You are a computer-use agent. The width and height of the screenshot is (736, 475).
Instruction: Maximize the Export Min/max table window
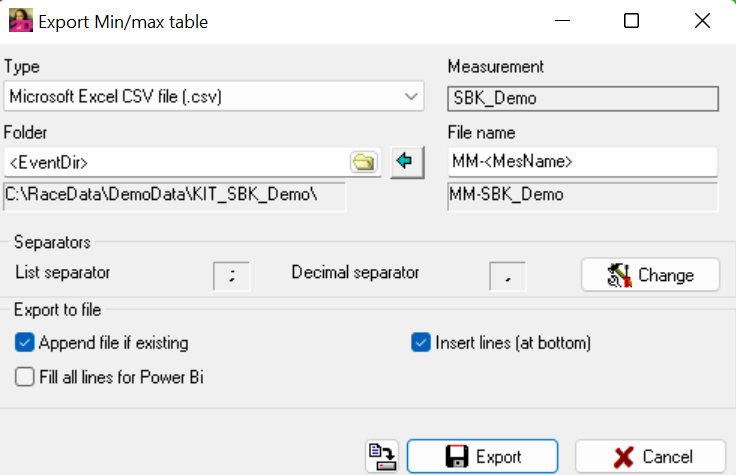coord(631,21)
